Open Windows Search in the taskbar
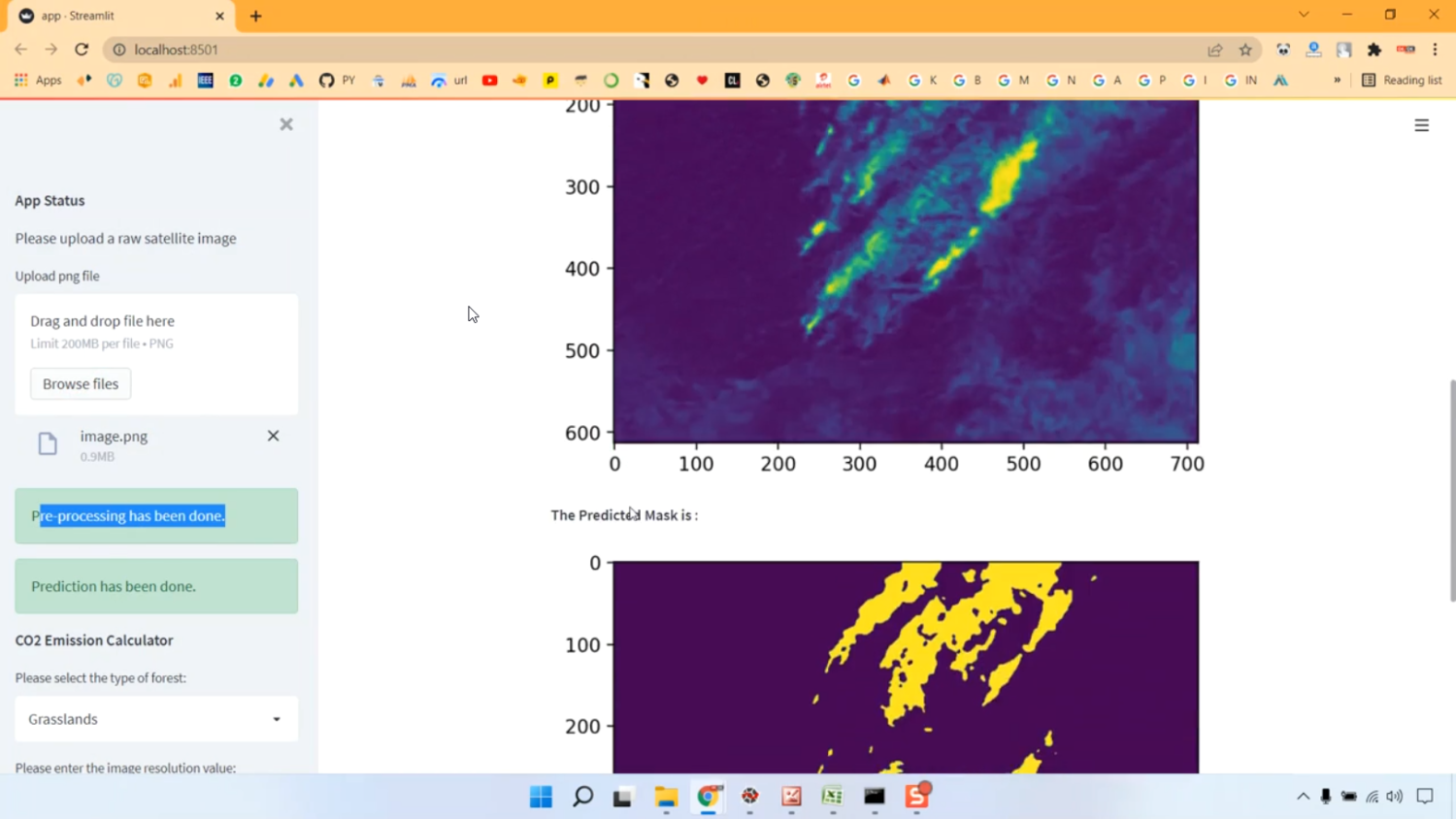Image resolution: width=1456 pixels, height=819 pixels. pyautogui.click(x=581, y=797)
